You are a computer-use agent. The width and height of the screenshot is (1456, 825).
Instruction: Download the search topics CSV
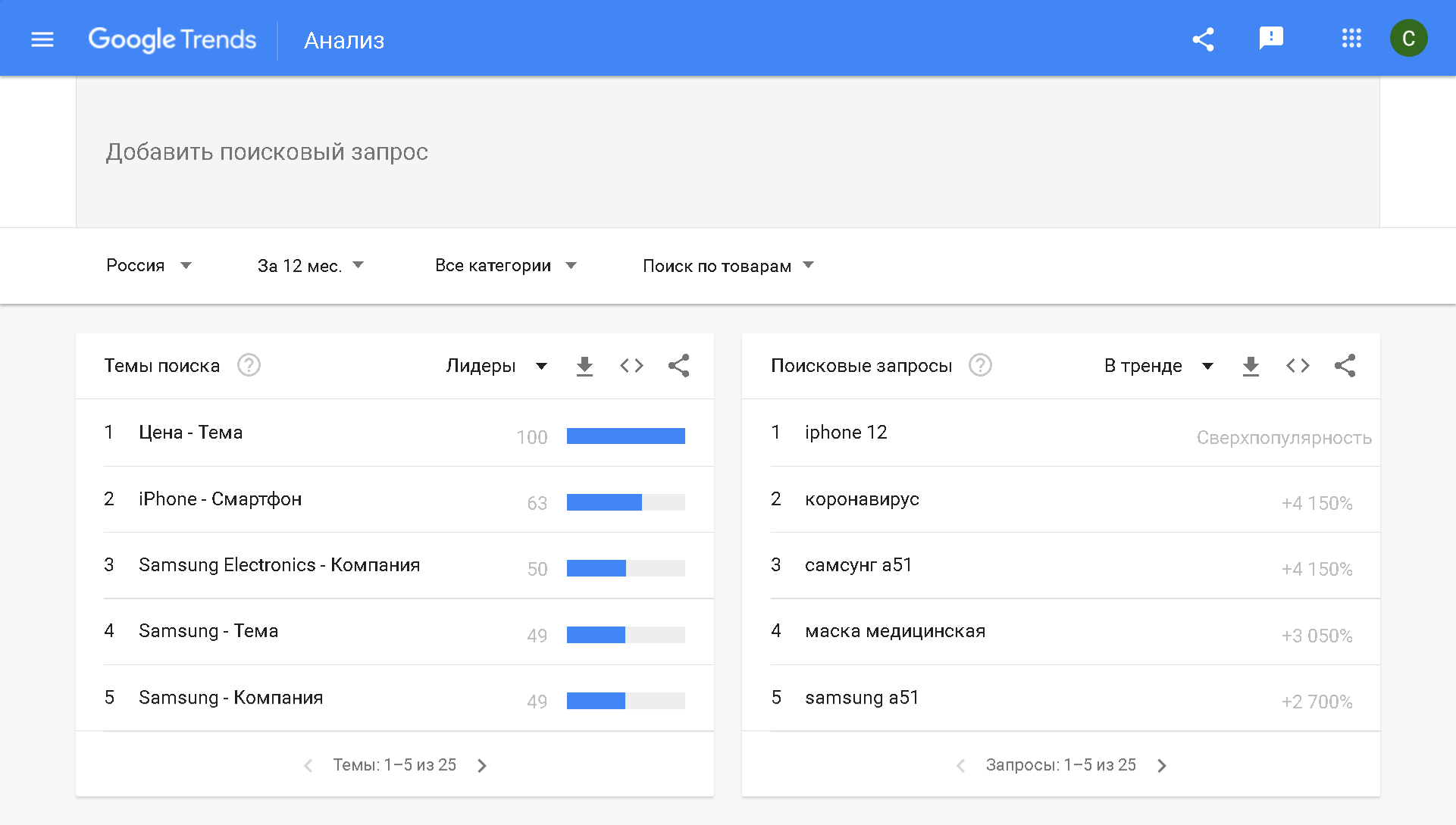(x=584, y=366)
